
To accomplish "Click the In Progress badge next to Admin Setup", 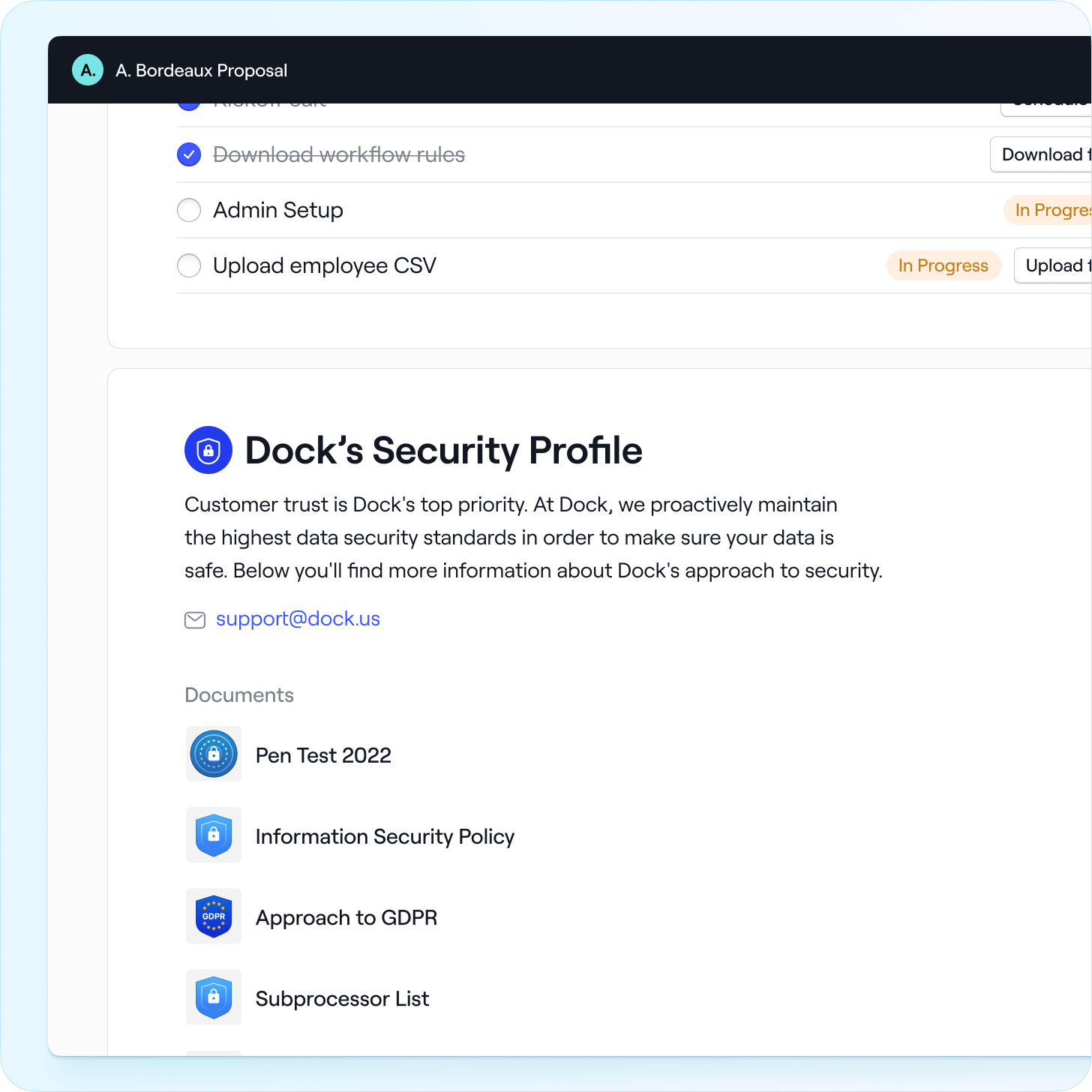I will pos(1051,210).
